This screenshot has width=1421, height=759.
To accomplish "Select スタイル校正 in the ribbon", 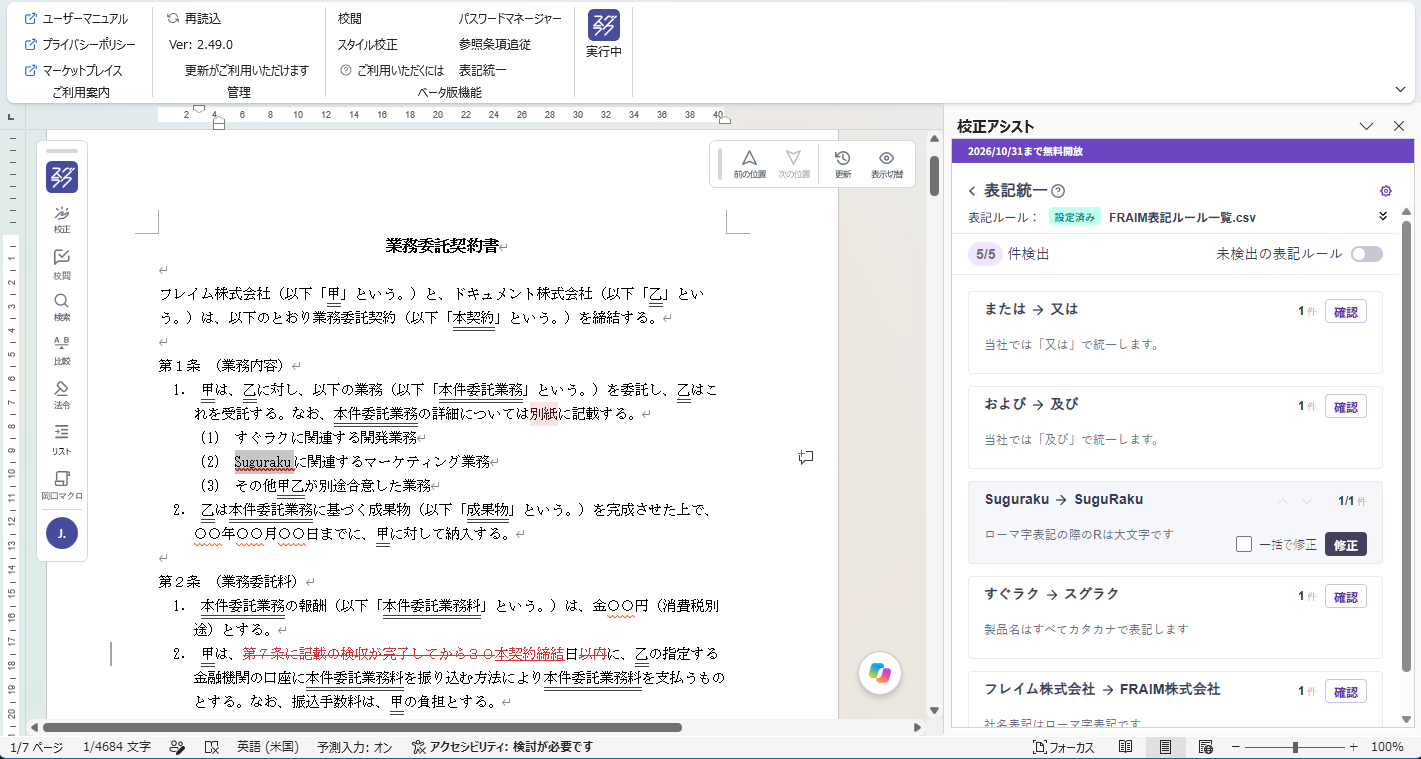I will pos(367,44).
